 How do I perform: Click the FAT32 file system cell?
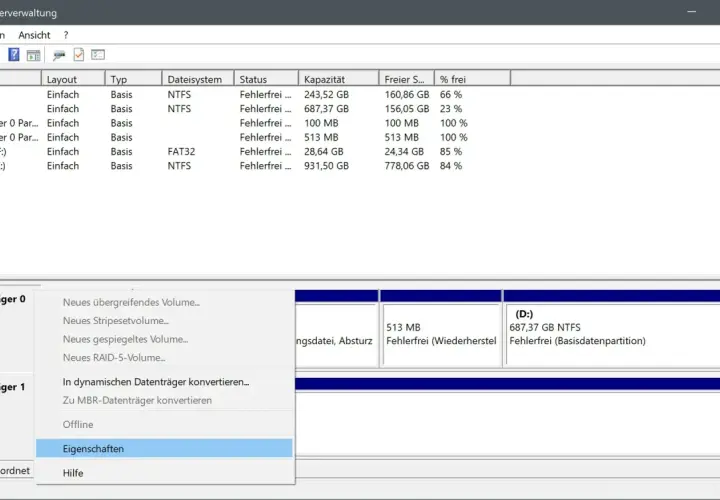pos(181,152)
